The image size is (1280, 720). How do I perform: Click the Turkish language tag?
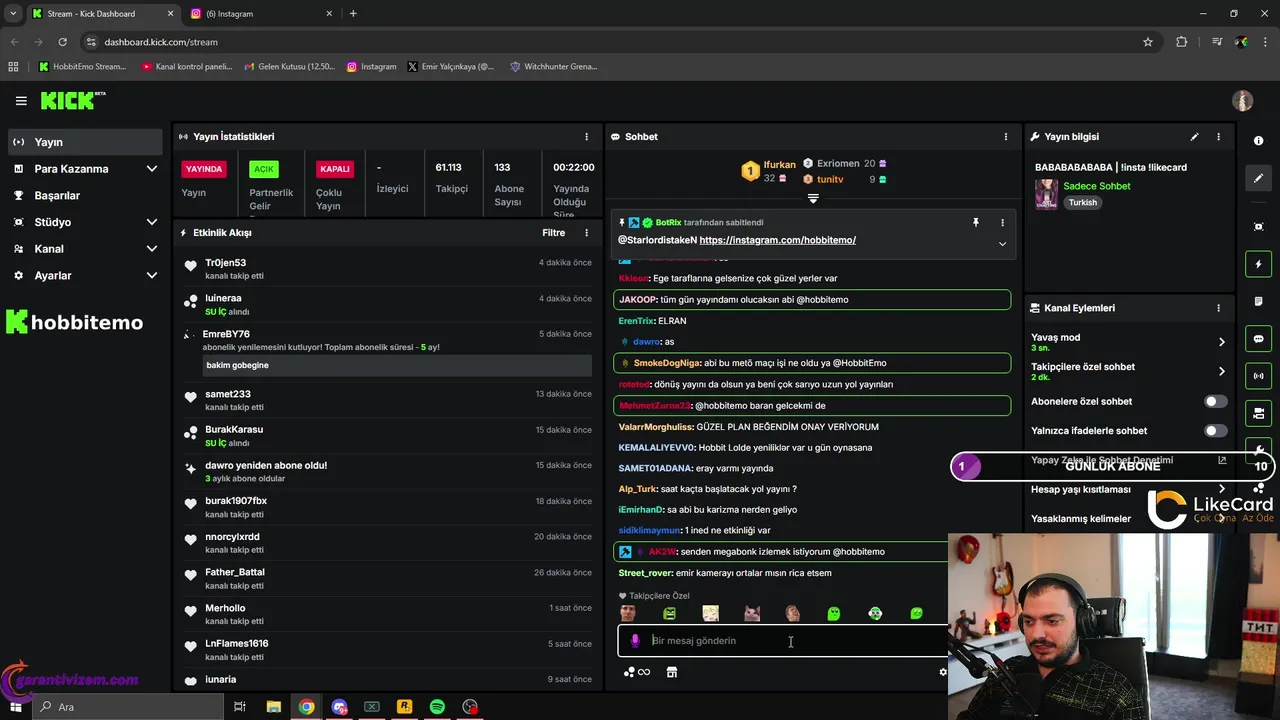click(x=1082, y=202)
